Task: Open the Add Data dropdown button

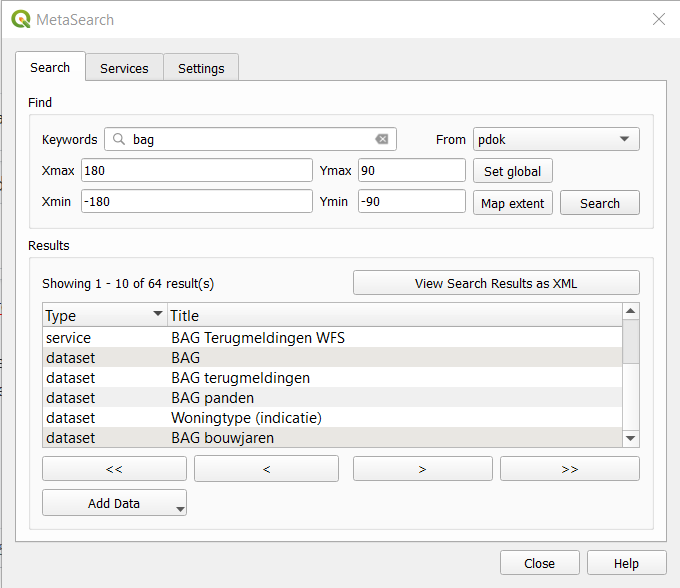Action: coord(114,503)
